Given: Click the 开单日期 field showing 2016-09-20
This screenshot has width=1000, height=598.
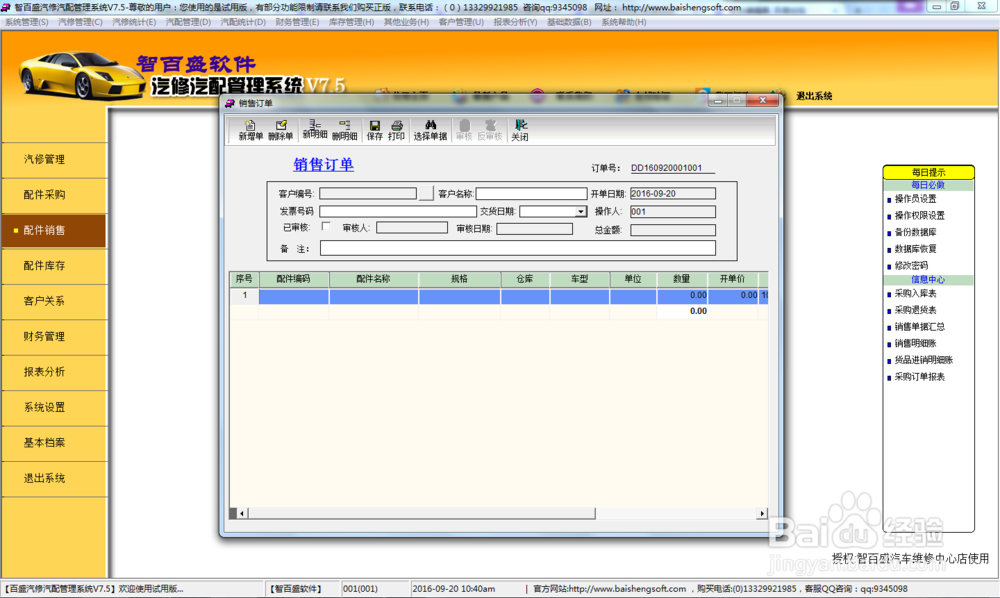Looking at the screenshot, I should pos(673,193).
